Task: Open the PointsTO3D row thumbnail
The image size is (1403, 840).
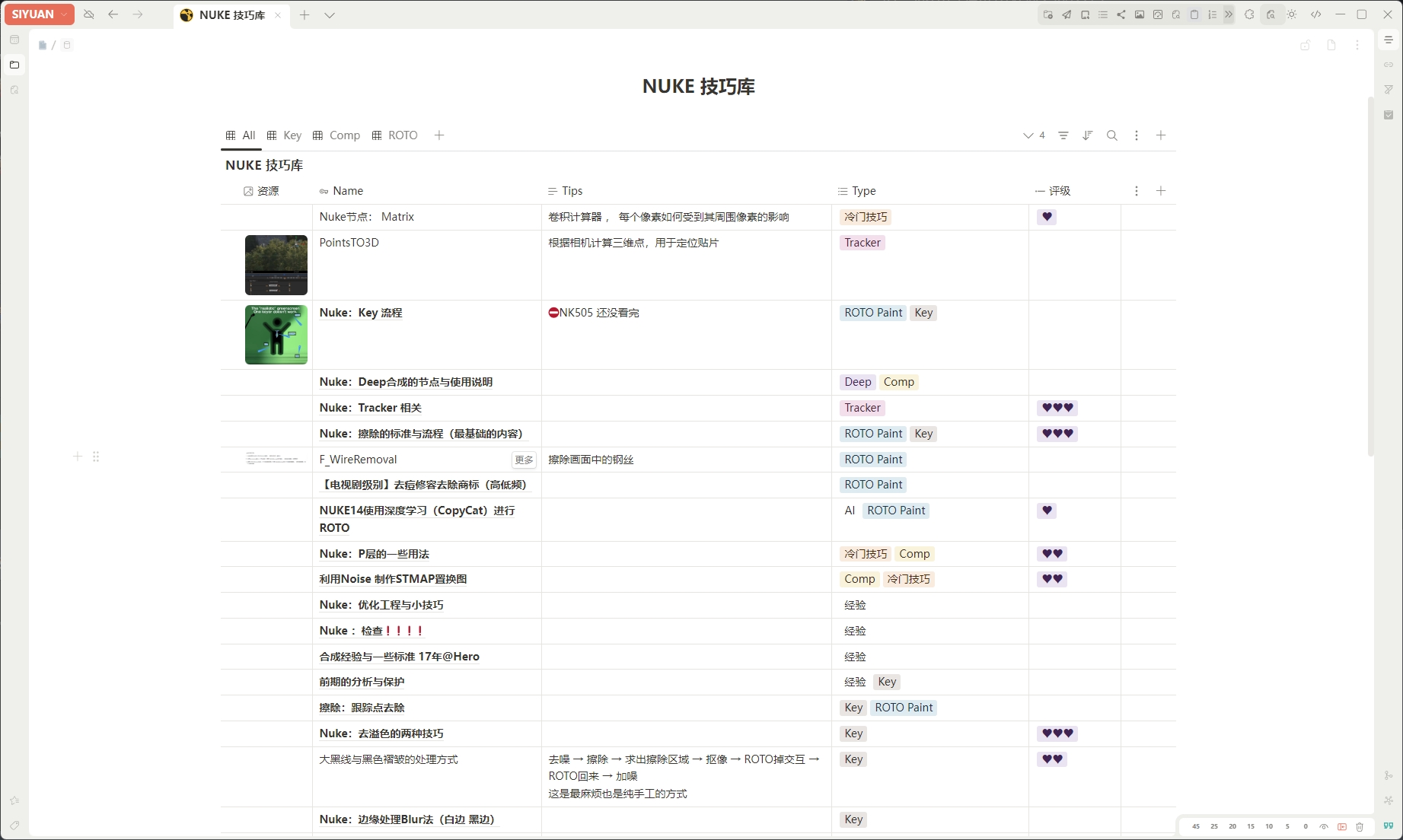Action: 276,265
